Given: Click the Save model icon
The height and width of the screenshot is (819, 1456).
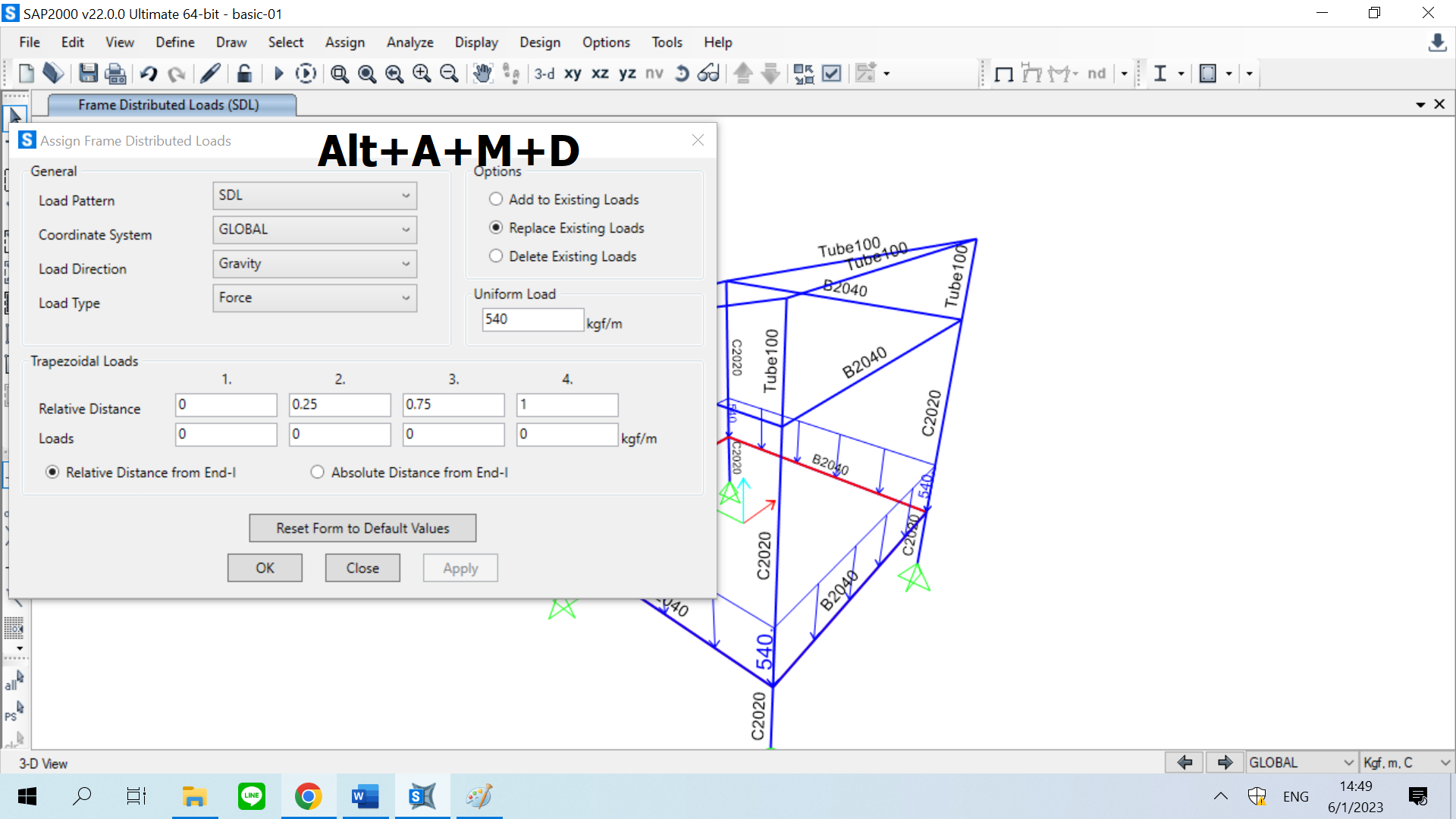Looking at the screenshot, I should pos(88,74).
